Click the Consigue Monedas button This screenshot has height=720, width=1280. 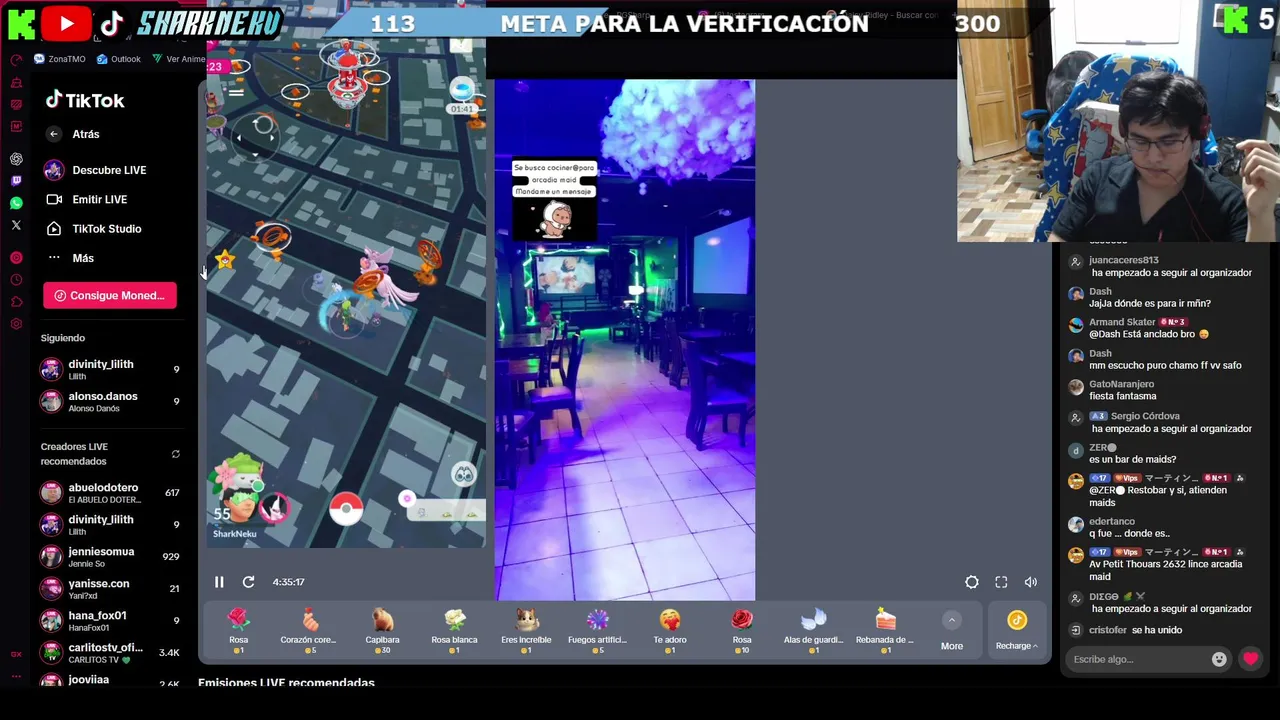pos(110,295)
